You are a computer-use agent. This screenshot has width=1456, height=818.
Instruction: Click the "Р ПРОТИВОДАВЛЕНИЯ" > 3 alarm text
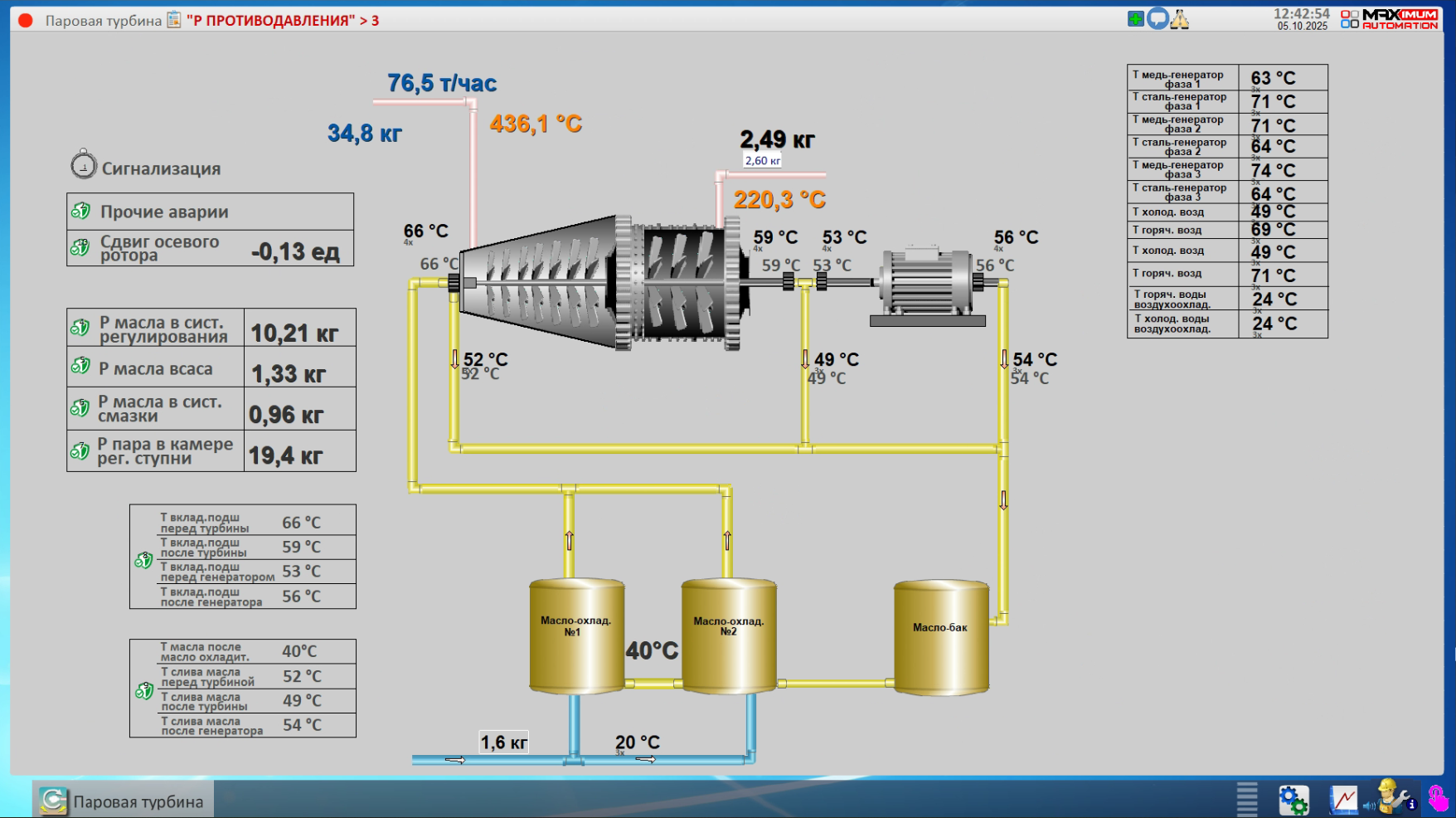[x=283, y=21]
